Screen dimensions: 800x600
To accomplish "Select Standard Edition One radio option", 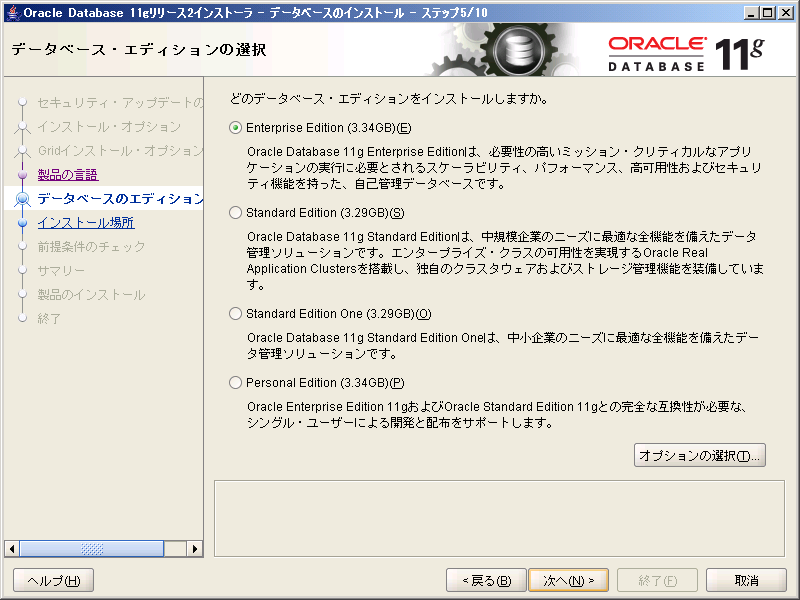I will coord(236,314).
